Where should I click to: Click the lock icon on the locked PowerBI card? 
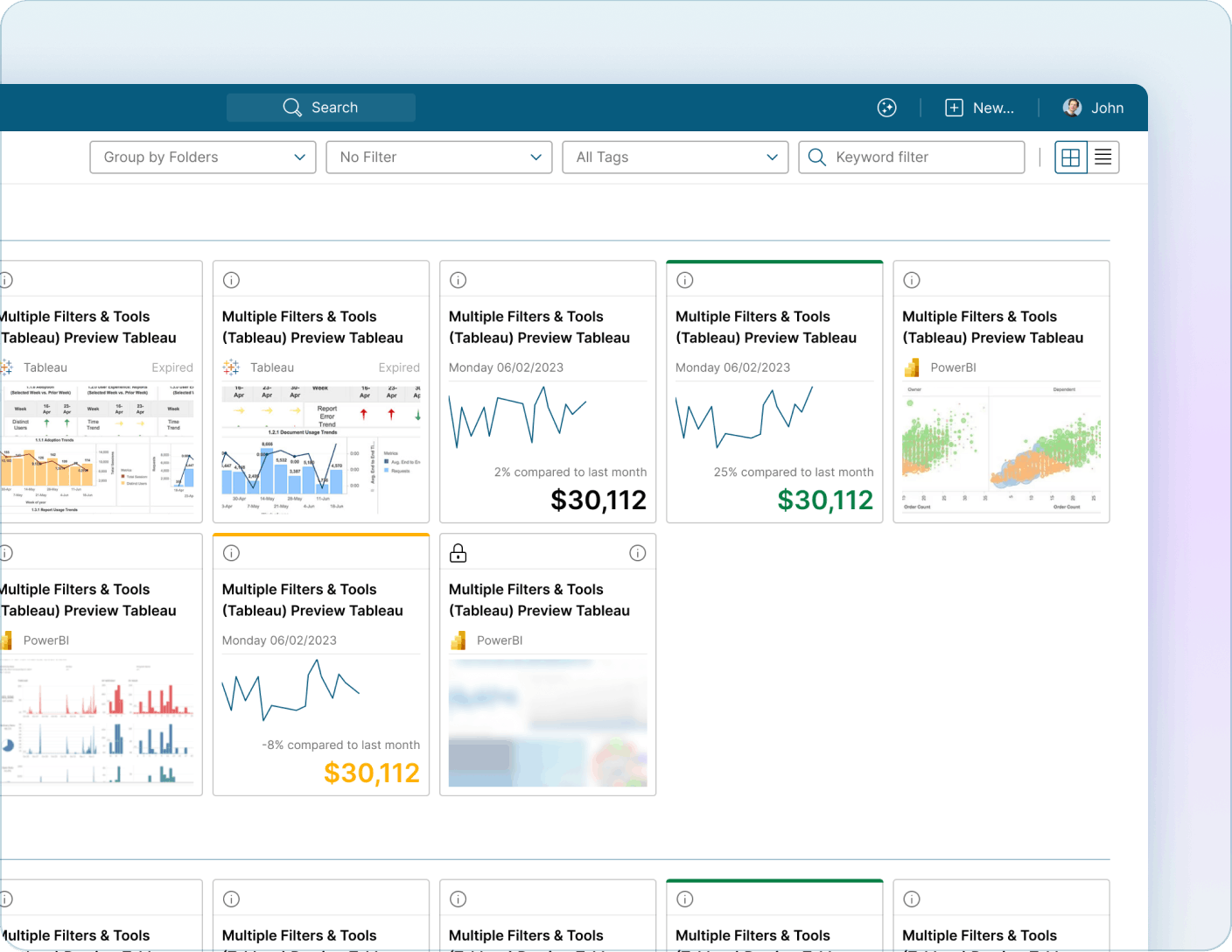click(458, 552)
